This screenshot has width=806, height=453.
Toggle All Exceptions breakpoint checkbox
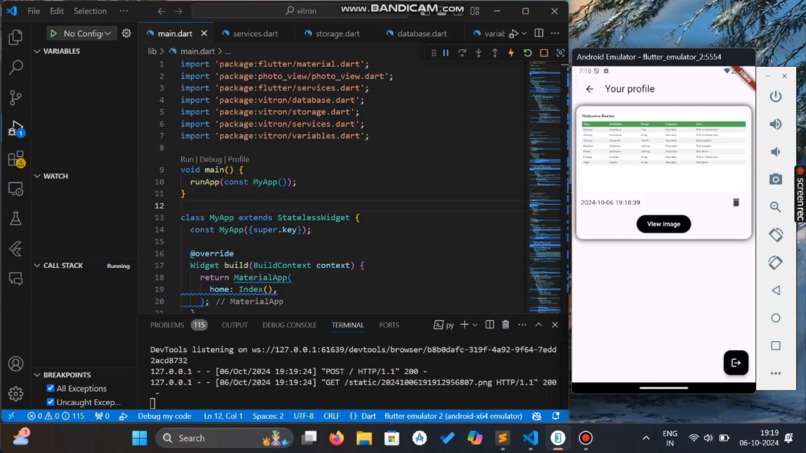tap(50, 388)
